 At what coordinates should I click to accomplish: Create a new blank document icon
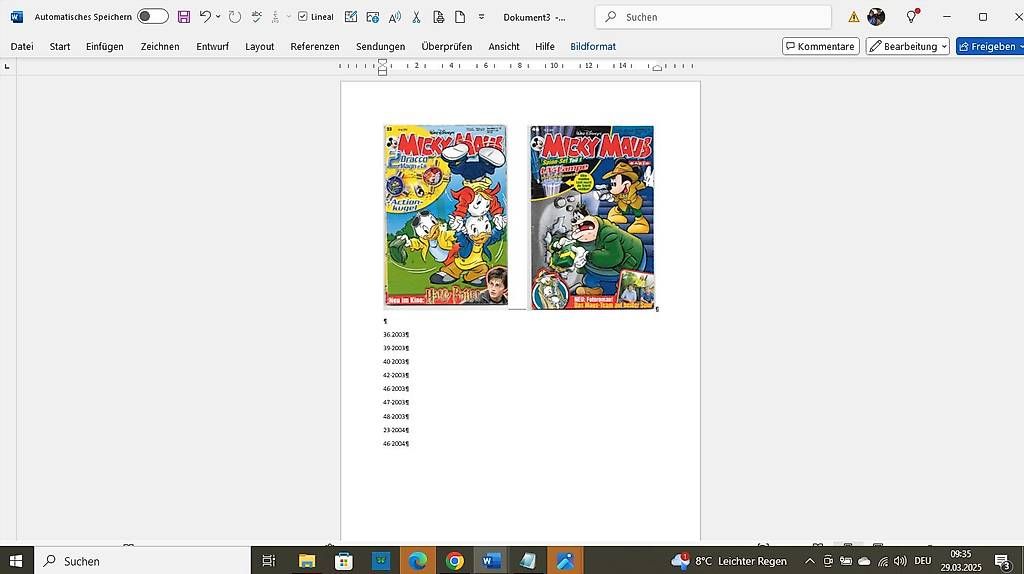point(460,17)
